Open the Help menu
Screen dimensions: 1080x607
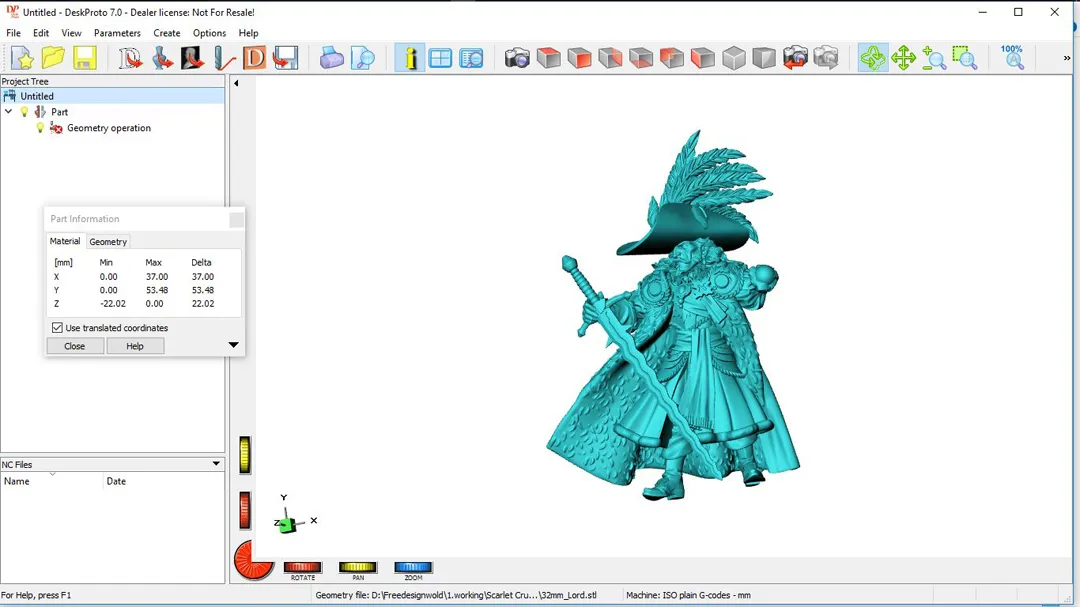(248, 33)
